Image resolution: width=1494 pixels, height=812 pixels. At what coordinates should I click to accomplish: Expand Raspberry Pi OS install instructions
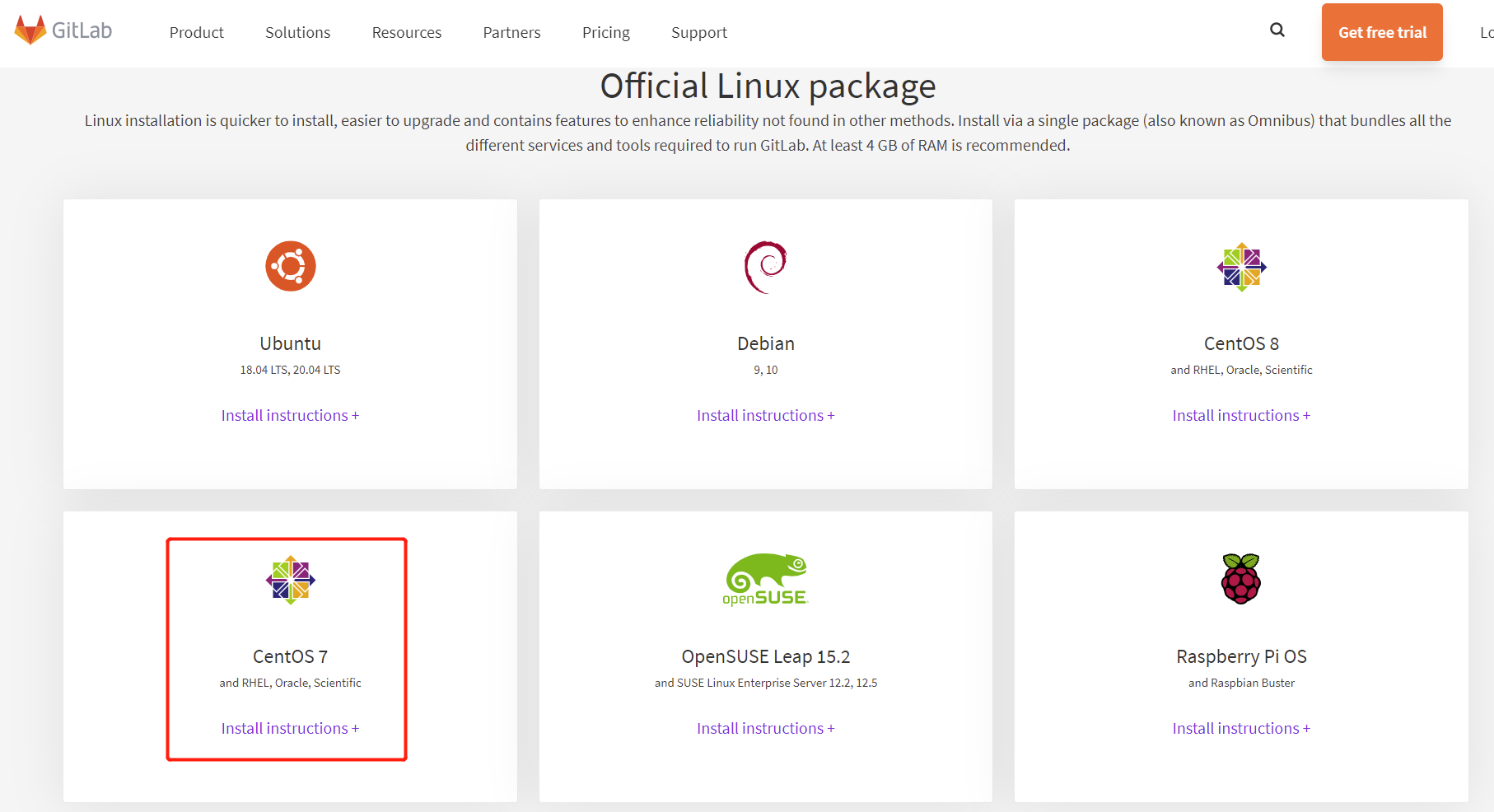[x=1241, y=728]
